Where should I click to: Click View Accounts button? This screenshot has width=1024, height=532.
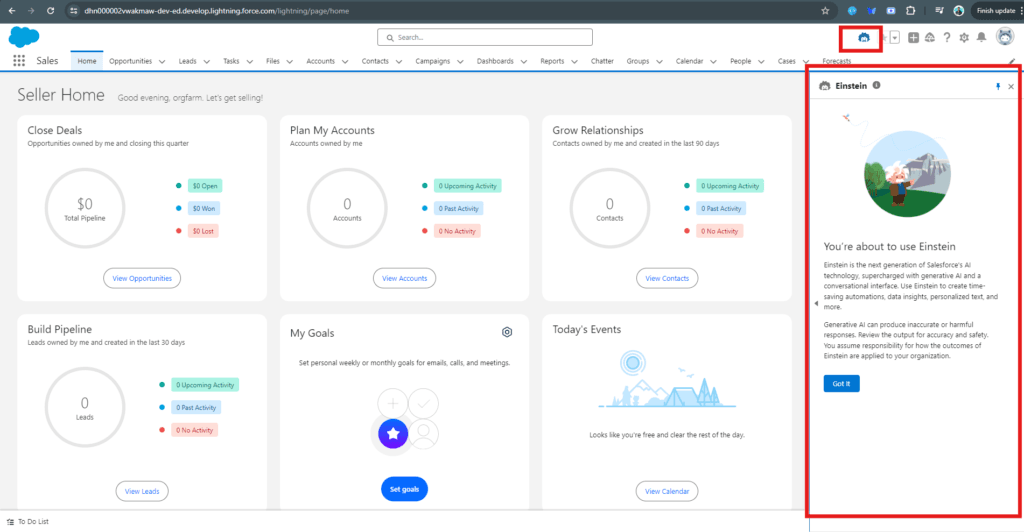tap(404, 278)
